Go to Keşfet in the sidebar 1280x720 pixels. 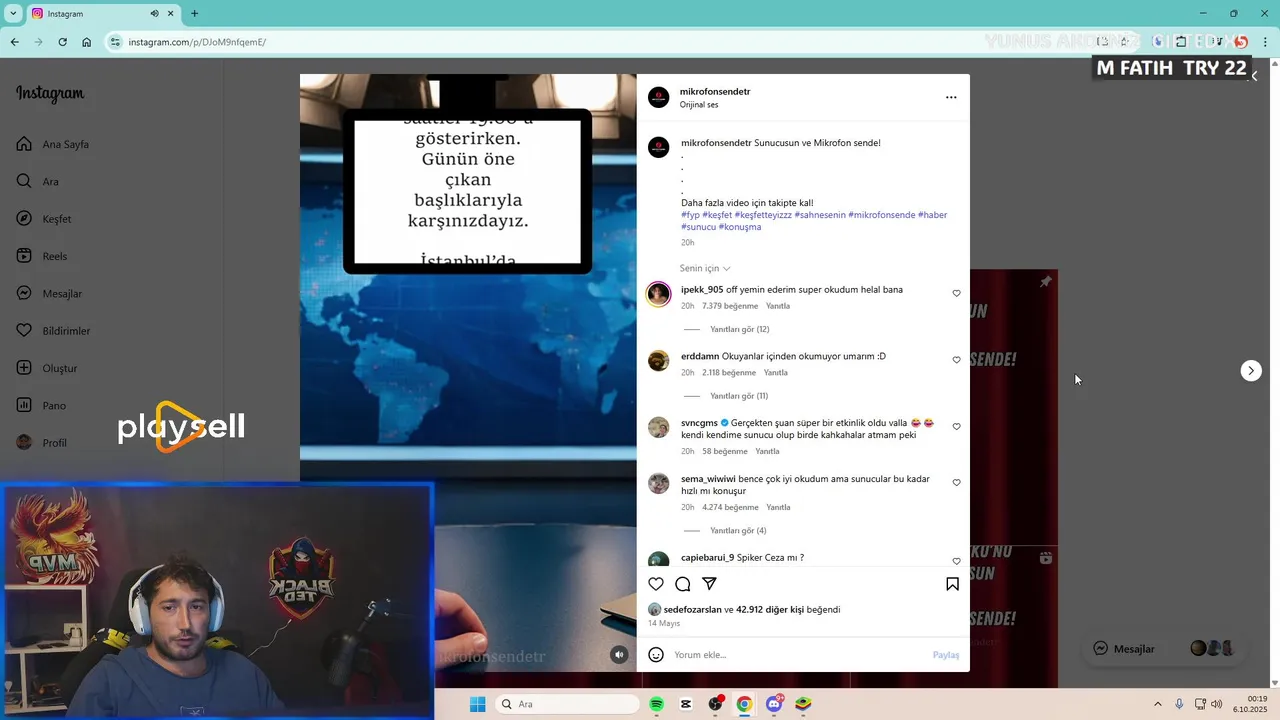click(44, 219)
